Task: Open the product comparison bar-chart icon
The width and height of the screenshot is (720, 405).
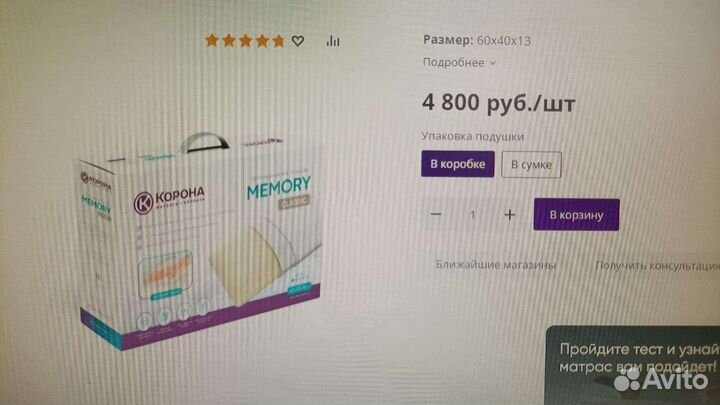Action: (x=333, y=41)
